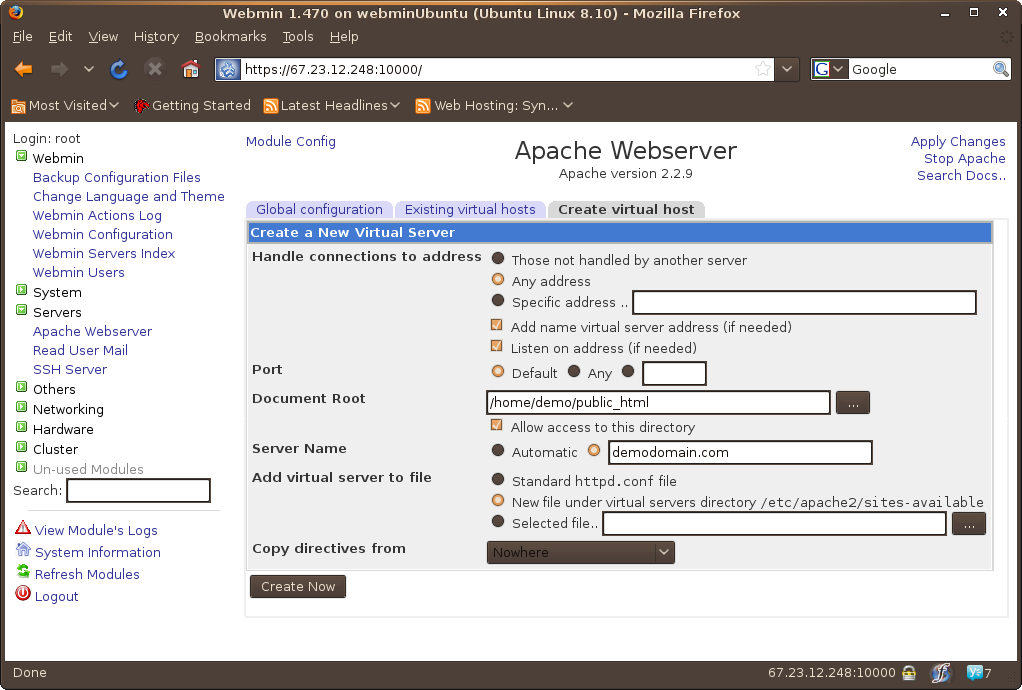Open the Tools menu
This screenshot has width=1022, height=690.
[298, 36]
